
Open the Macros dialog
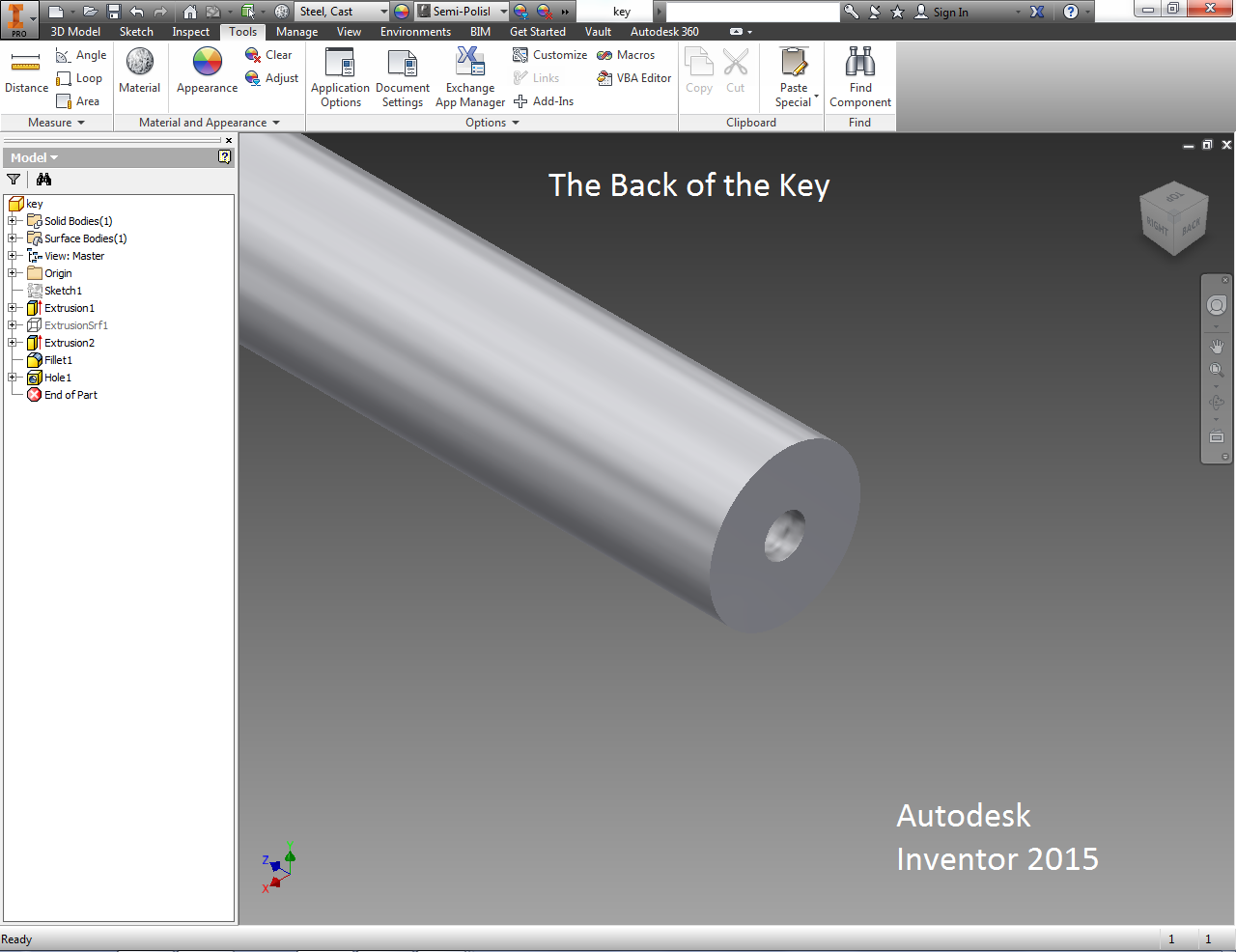pos(625,55)
